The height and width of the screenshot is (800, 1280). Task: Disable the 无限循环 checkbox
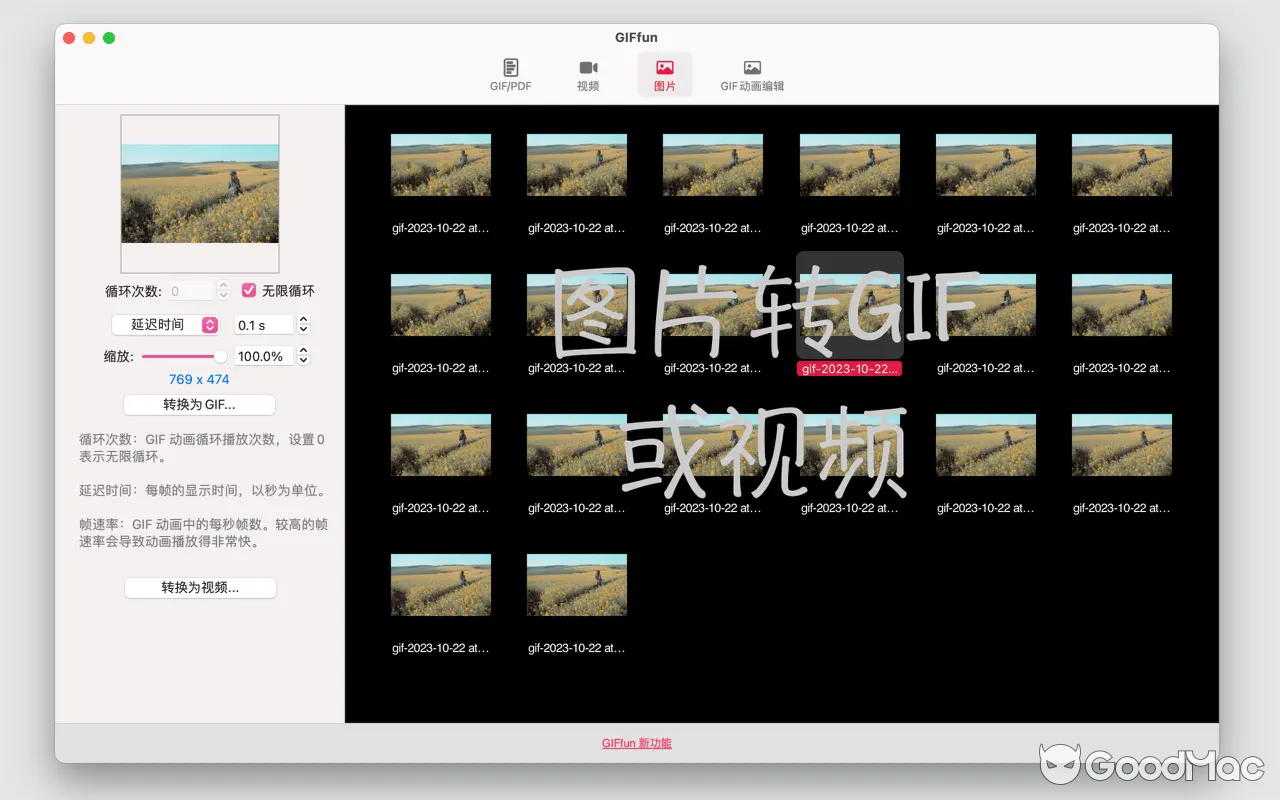pyautogui.click(x=248, y=290)
